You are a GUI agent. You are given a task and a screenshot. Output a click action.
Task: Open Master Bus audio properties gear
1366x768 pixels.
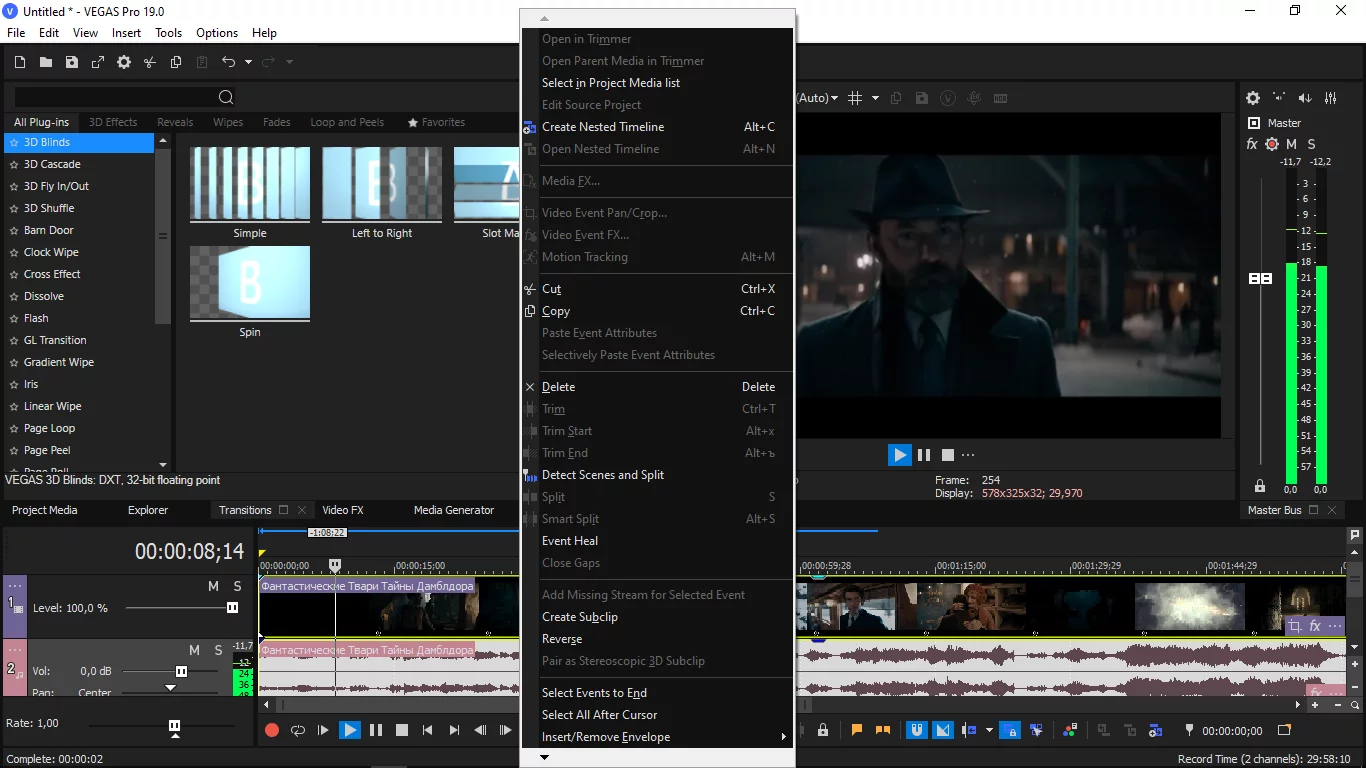tap(1253, 98)
